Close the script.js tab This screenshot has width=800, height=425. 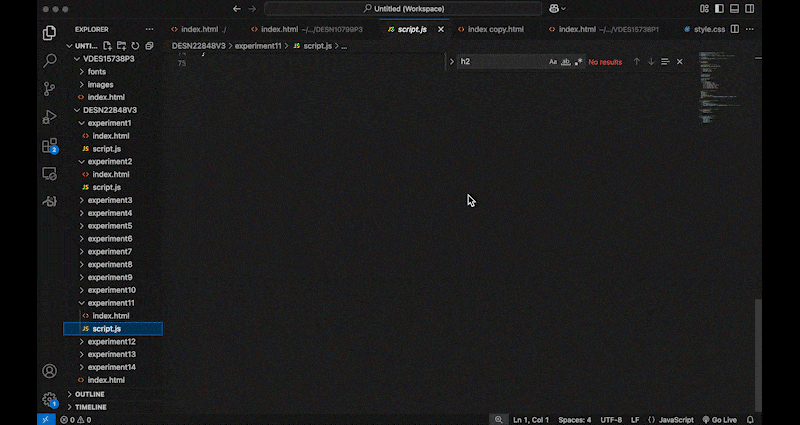[x=441, y=30]
